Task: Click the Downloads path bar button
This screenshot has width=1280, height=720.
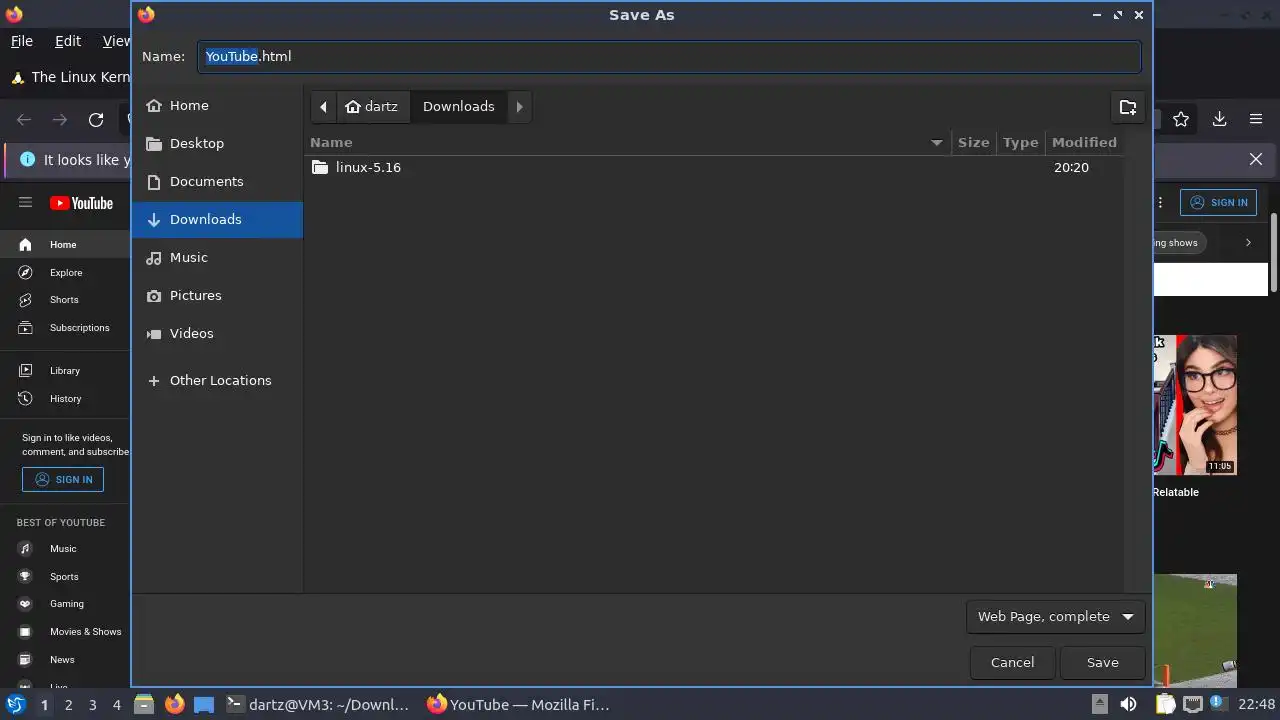Action: point(459,107)
